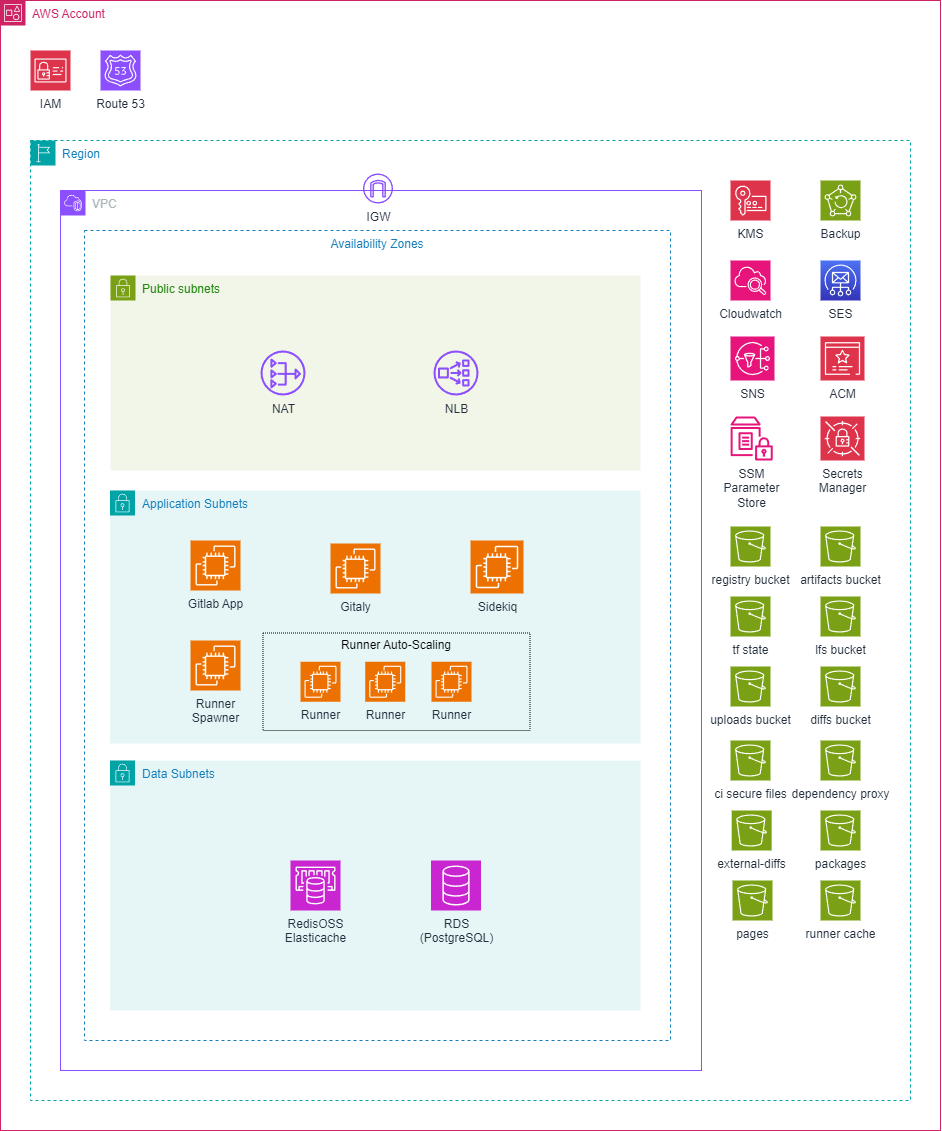This screenshot has height=1131, width=942.
Task: Click the Runner Auto-Scaling group label
Action: pos(396,645)
